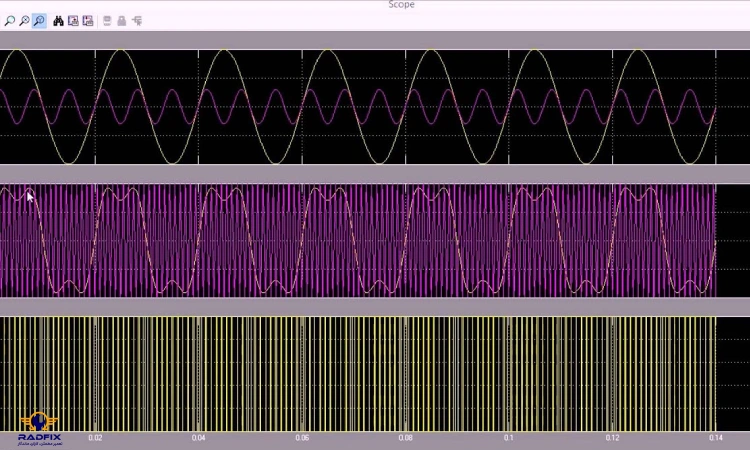Toggle the axes selection lock icon
This screenshot has width=750, height=450.
click(x=122, y=20)
